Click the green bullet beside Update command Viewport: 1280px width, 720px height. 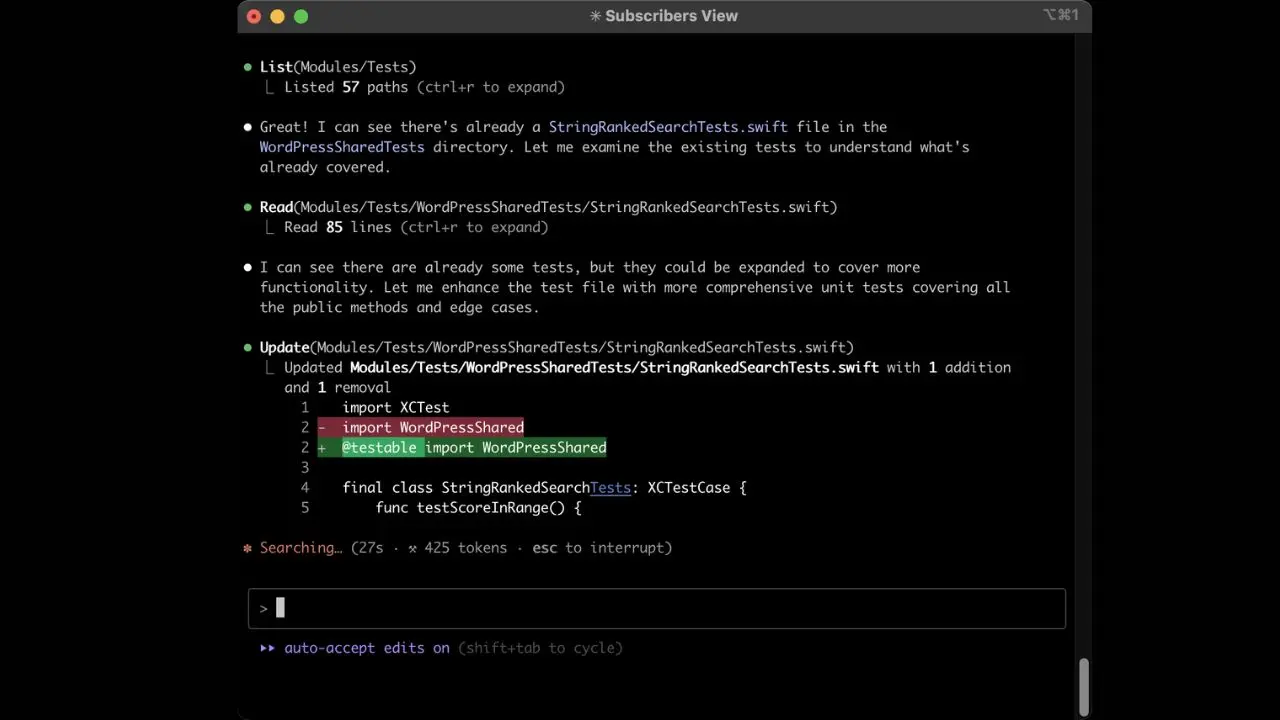tap(248, 347)
